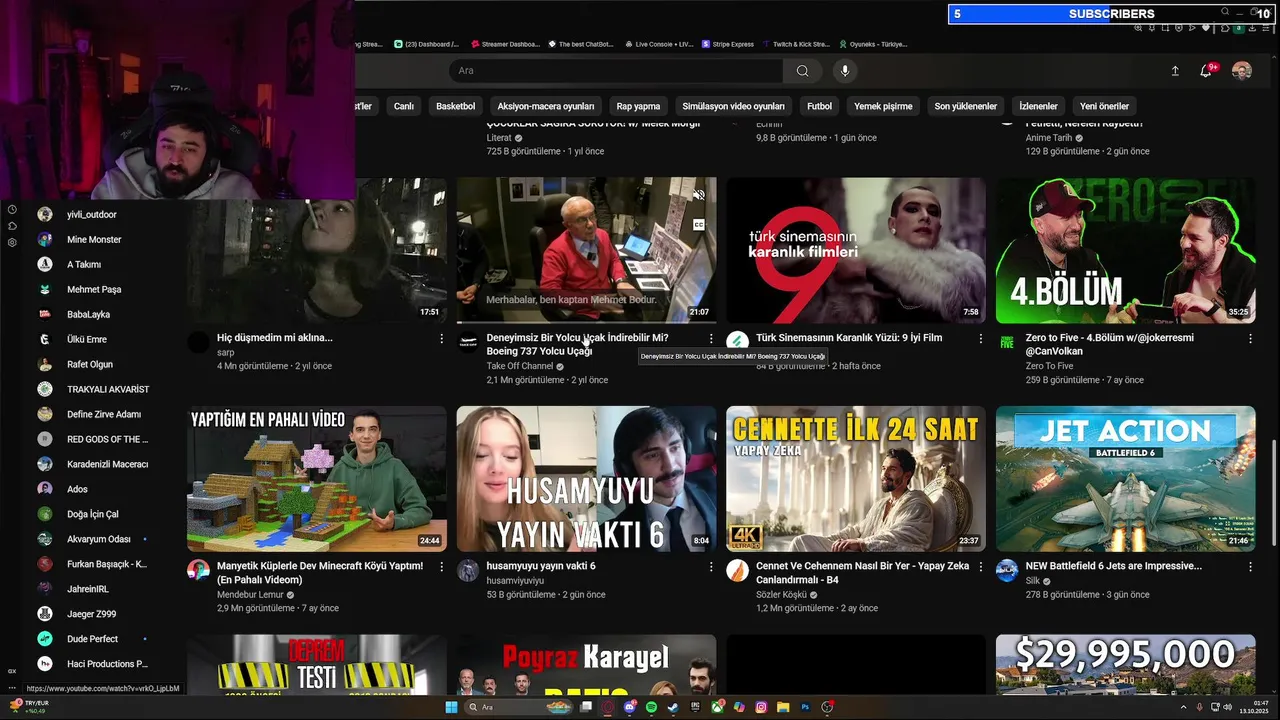1280x720 pixels.
Task: Open Epic Games Launcher from the taskbar
Action: pyautogui.click(x=695, y=707)
